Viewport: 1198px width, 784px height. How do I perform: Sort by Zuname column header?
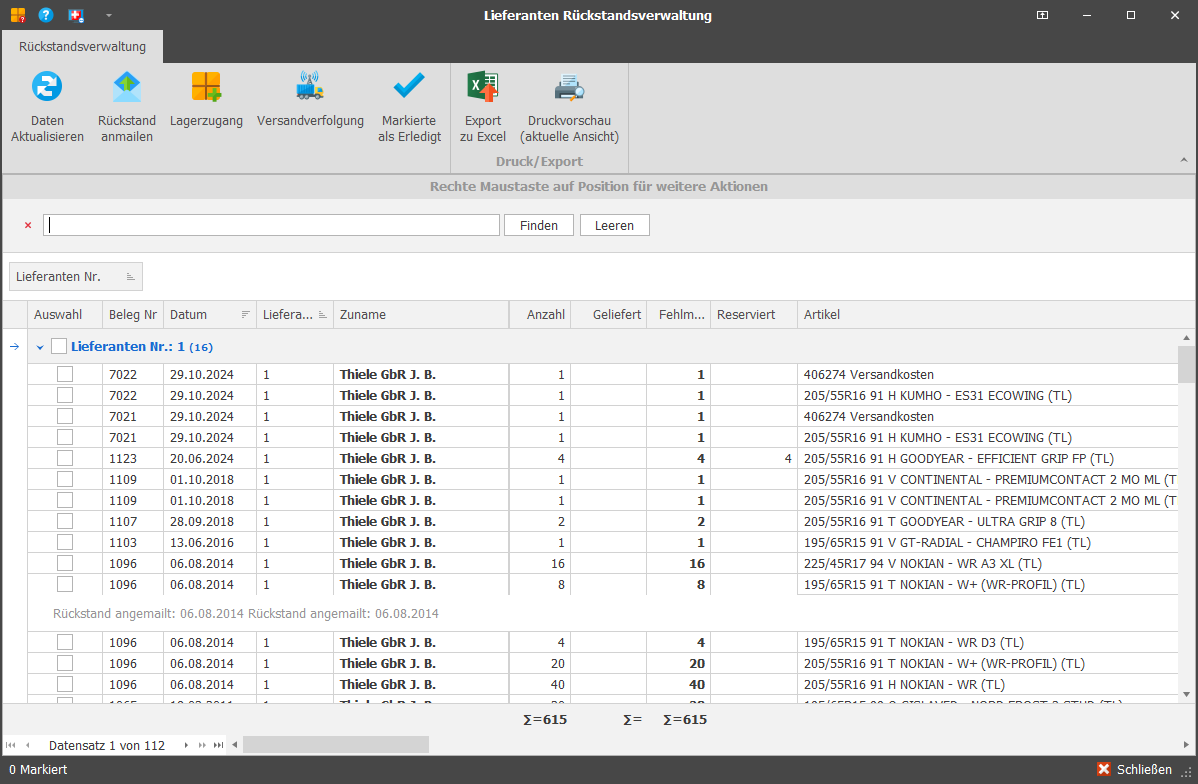[421, 315]
